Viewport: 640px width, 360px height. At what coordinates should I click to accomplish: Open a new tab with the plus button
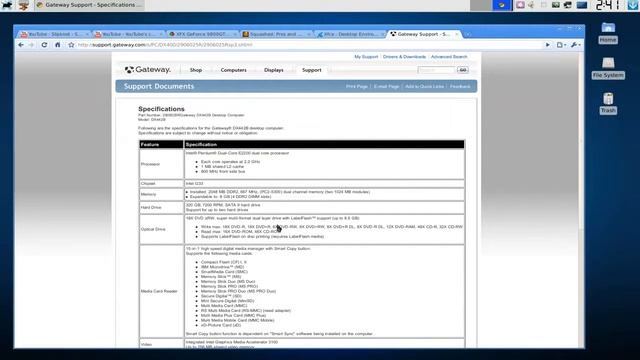click(x=468, y=34)
